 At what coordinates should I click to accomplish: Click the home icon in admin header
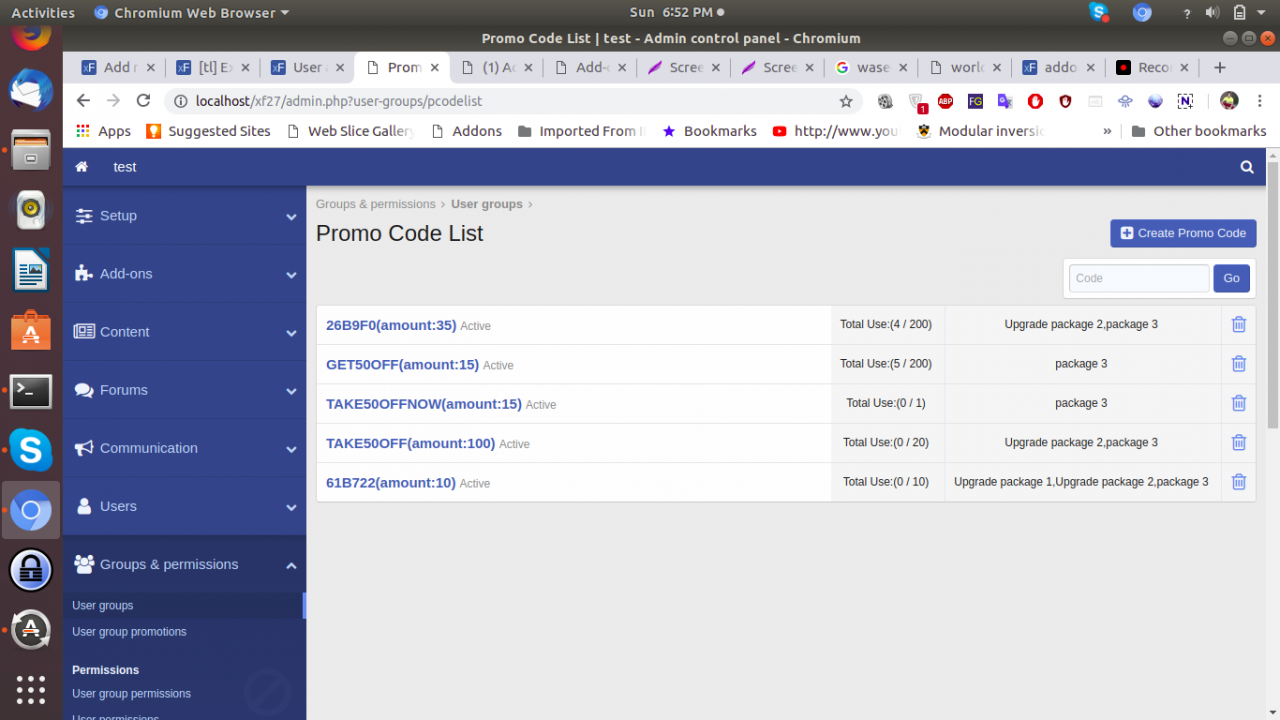pyautogui.click(x=82, y=167)
